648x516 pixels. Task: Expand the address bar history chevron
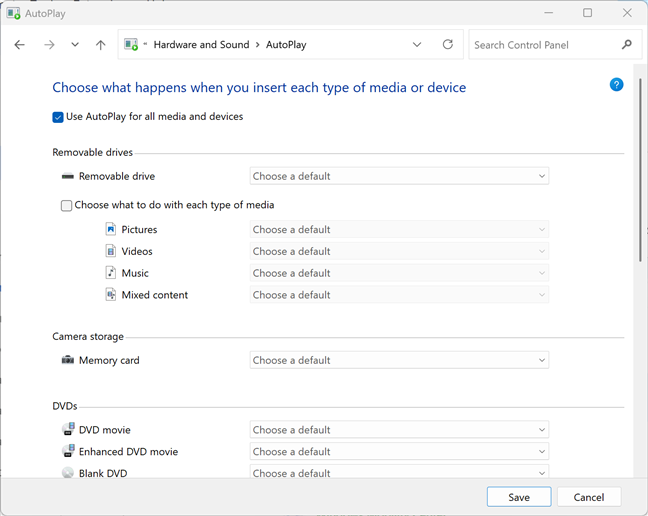(x=417, y=45)
